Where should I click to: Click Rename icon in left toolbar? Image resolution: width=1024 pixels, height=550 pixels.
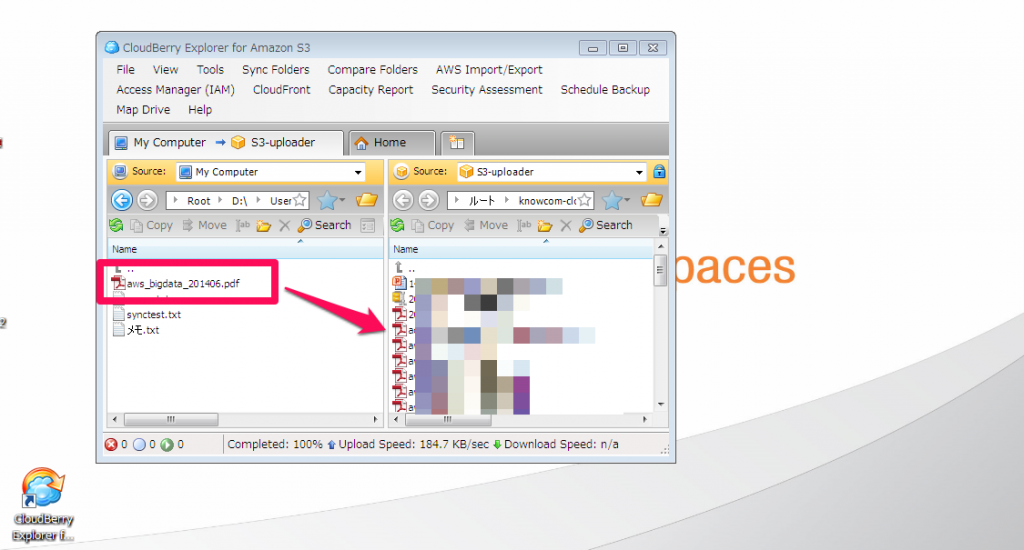point(243,225)
